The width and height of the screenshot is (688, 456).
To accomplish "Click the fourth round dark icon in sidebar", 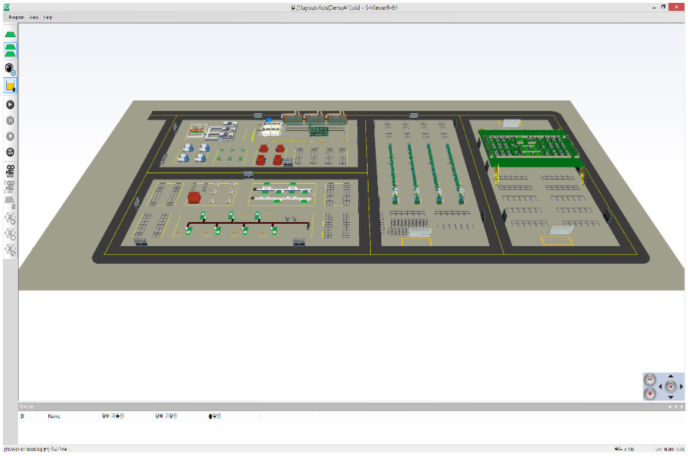I will tap(10, 152).
